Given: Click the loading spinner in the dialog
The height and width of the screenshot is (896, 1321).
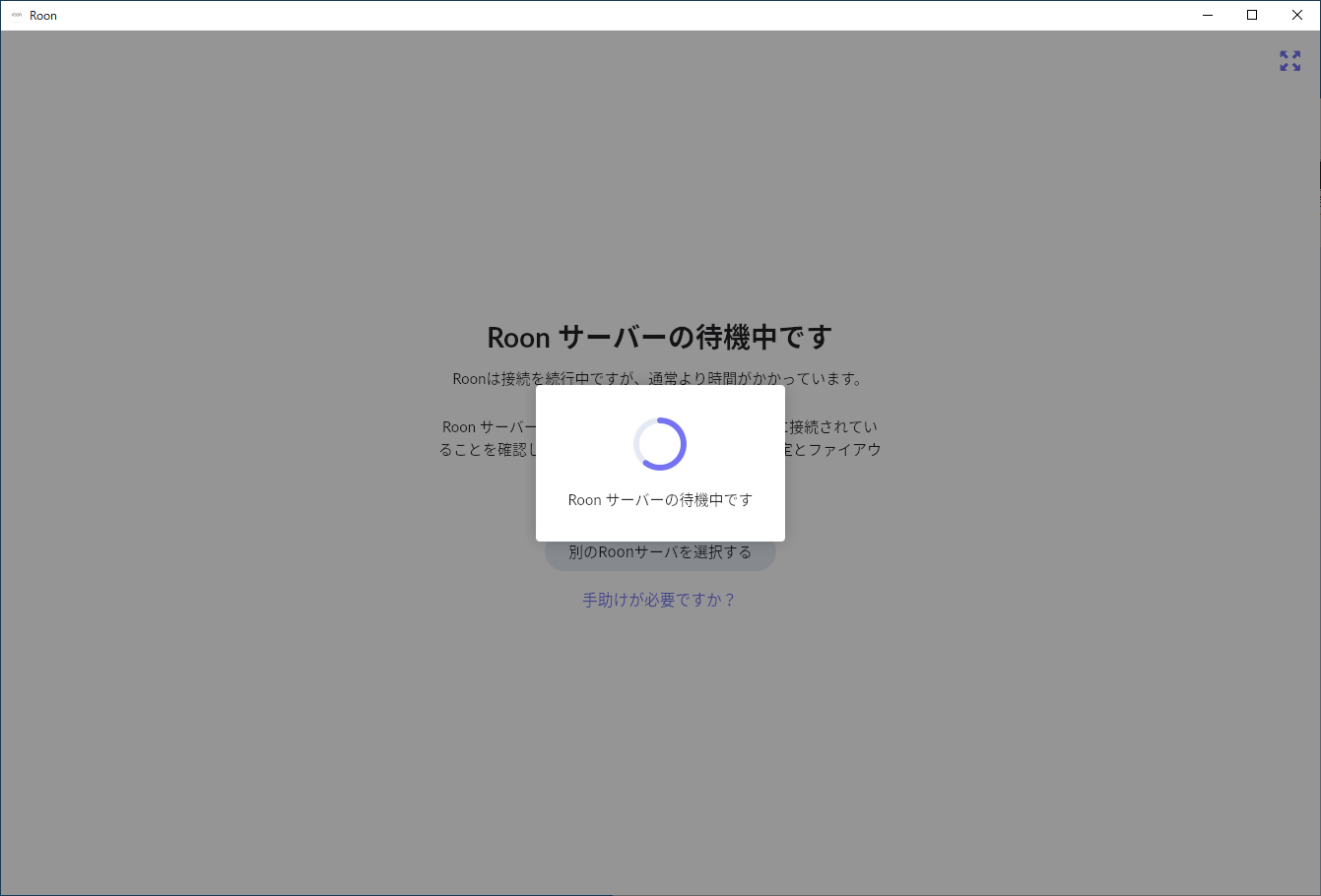Looking at the screenshot, I should pos(660,444).
